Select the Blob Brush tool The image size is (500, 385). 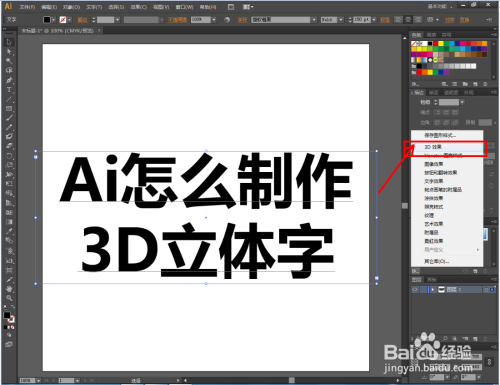click(9, 136)
